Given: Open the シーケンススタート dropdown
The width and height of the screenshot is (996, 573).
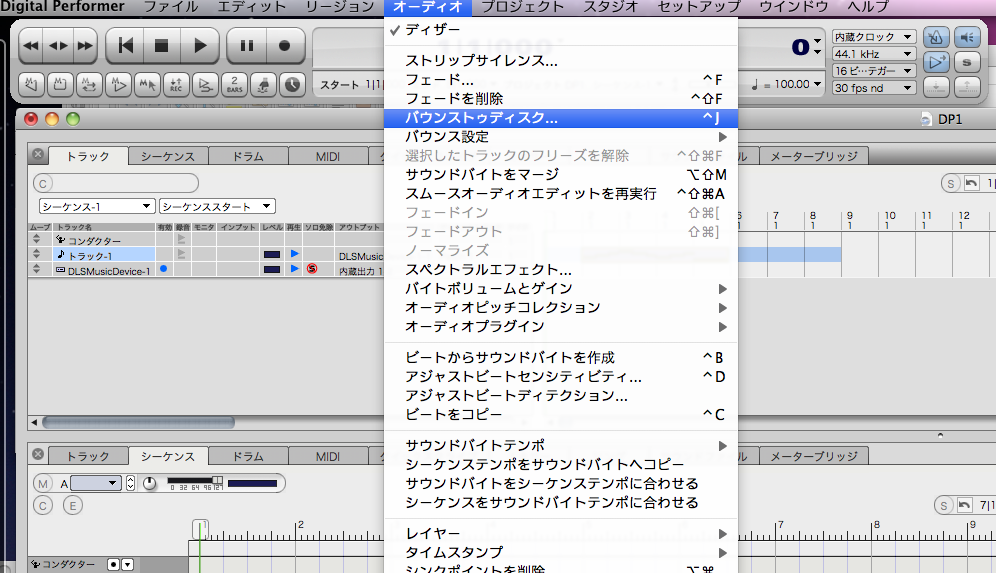Looking at the screenshot, I should point(217,206).
